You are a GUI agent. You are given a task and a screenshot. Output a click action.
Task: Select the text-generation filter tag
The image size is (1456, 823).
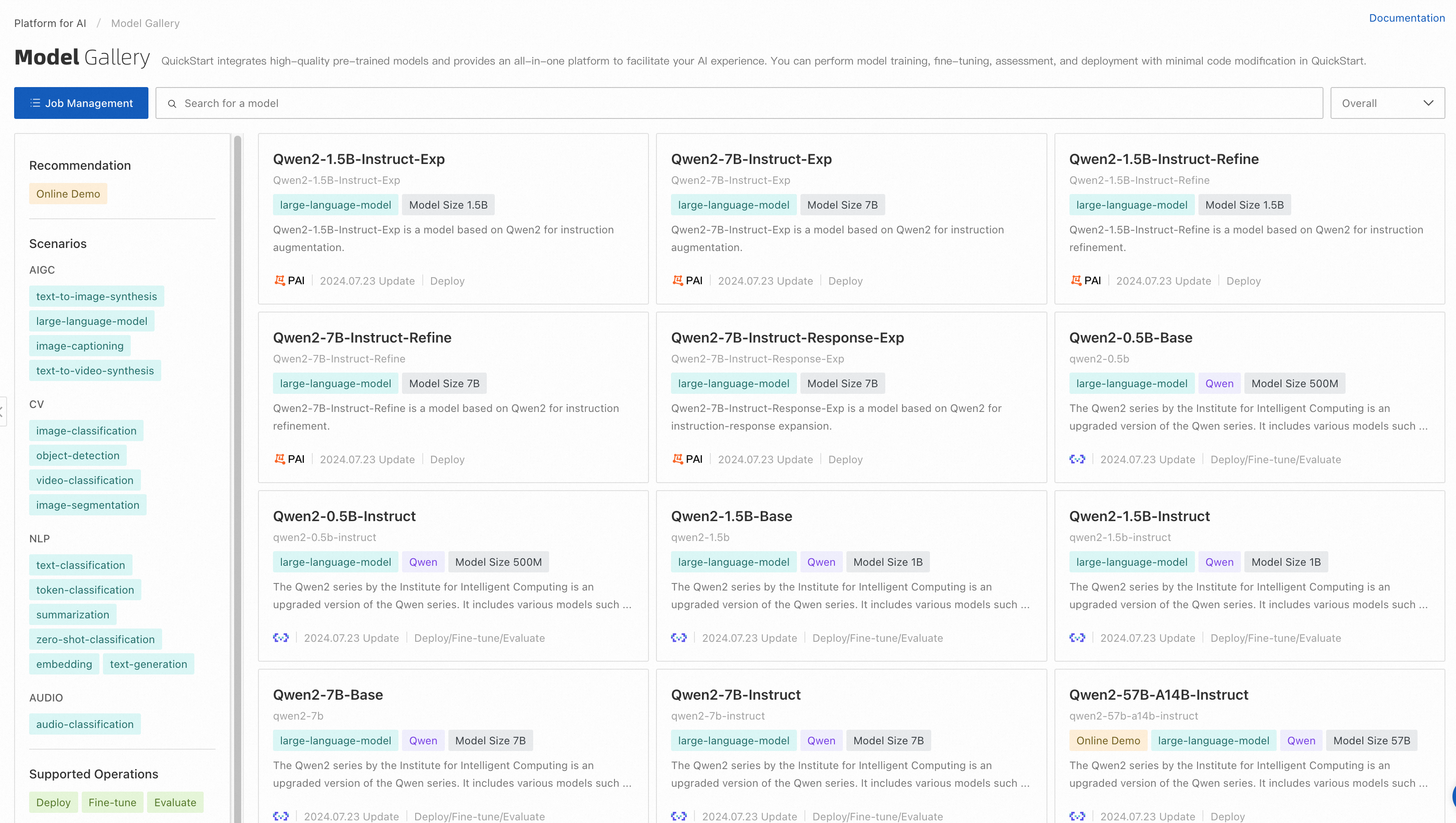pyautogui.click(x=149, y=664)
